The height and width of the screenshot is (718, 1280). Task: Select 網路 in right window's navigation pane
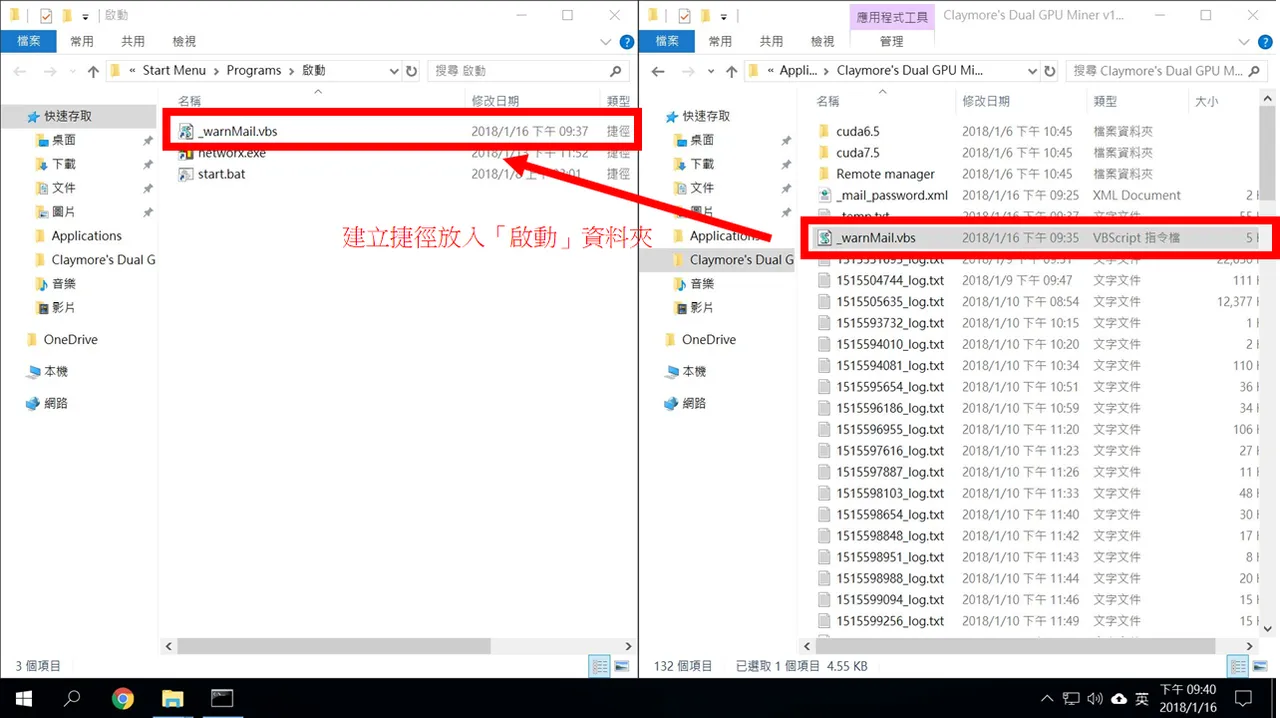693,403
